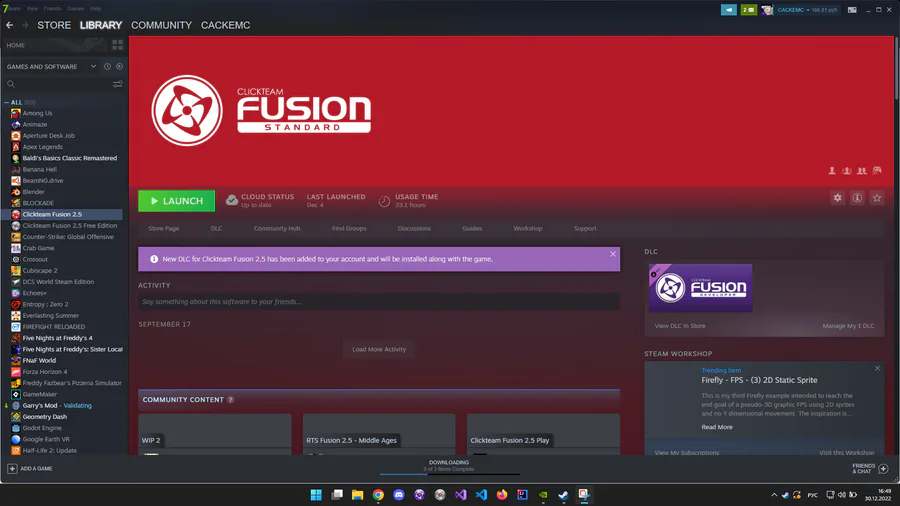
Task: Open advanced filter sliders icon
Action: point(118,84)
